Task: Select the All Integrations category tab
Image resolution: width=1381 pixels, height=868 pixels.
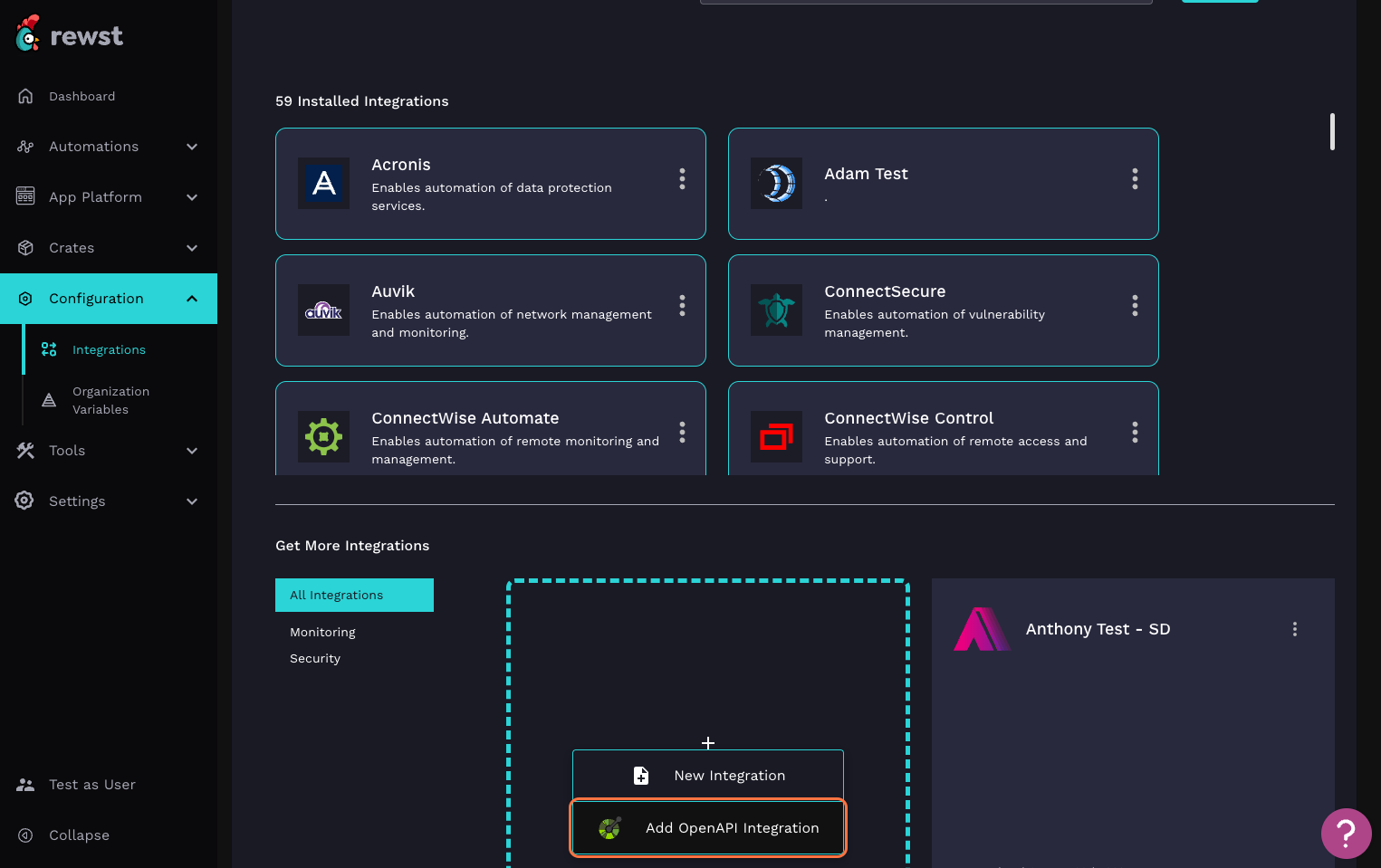Action: 354,595
